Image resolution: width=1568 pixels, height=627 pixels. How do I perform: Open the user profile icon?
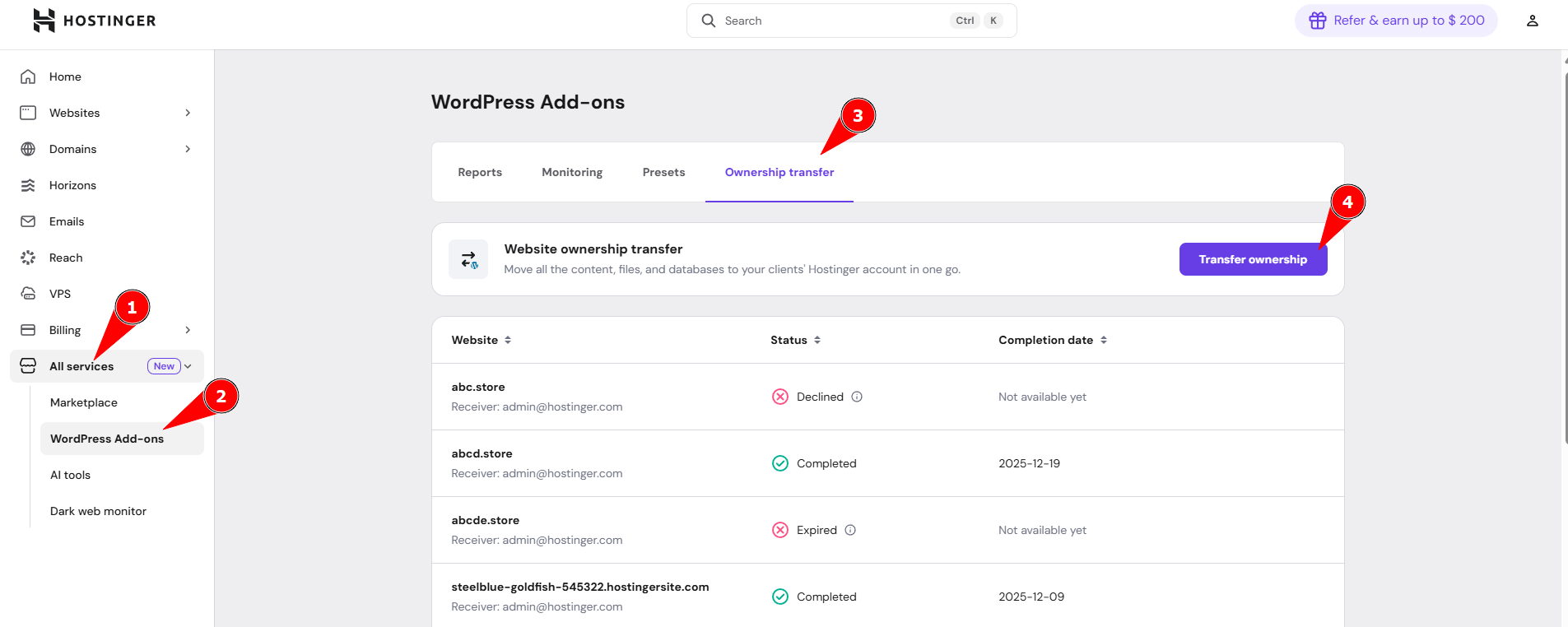(1532, 21)
